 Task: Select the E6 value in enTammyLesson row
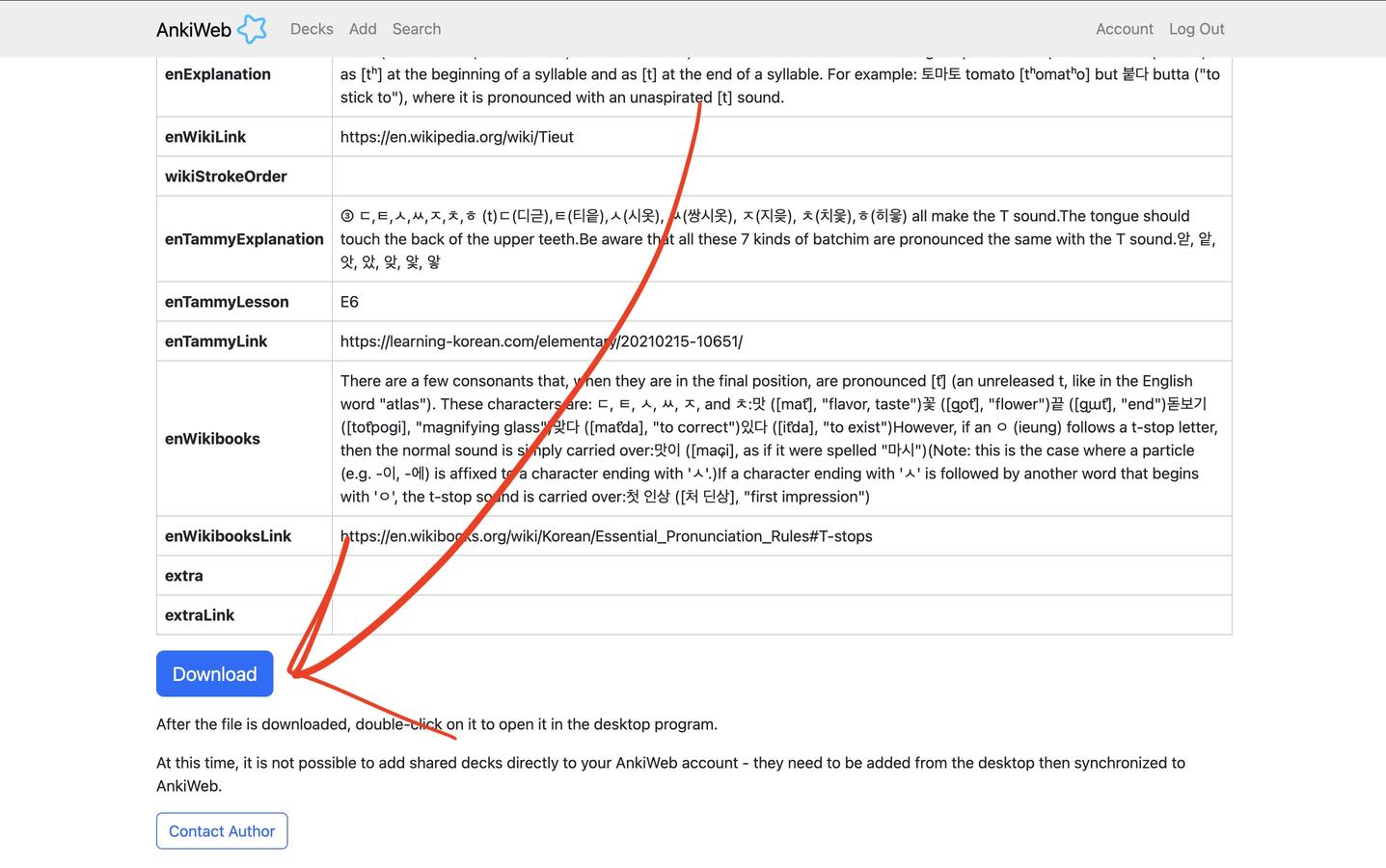point(349,302)
